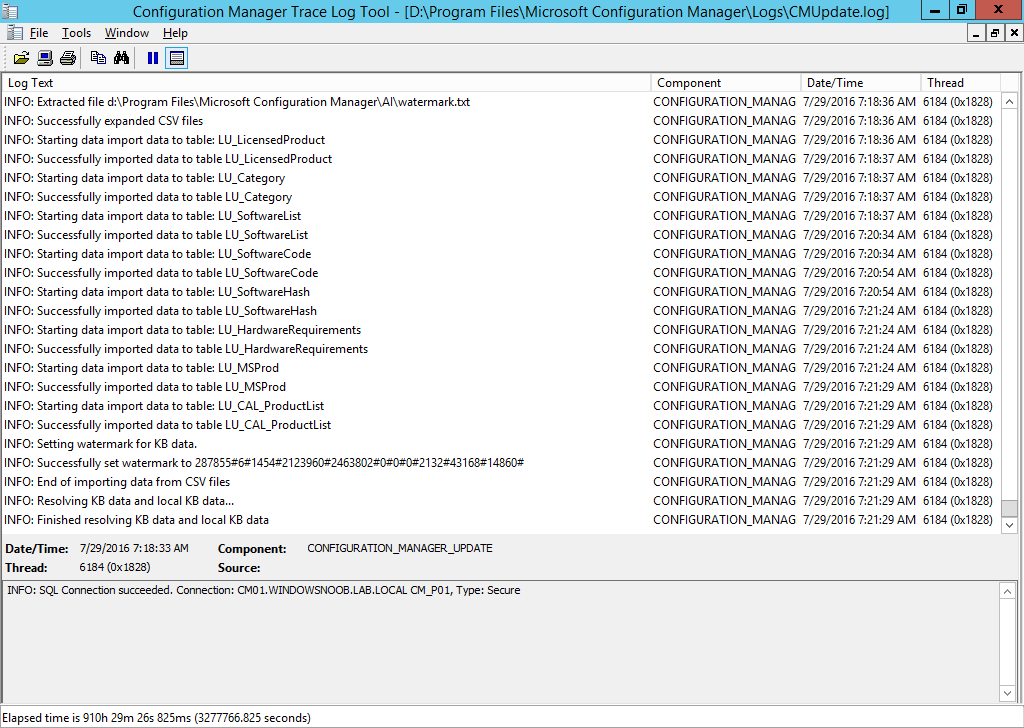
Task: Pause log monitoring with the pause icon
Action: 153,58
